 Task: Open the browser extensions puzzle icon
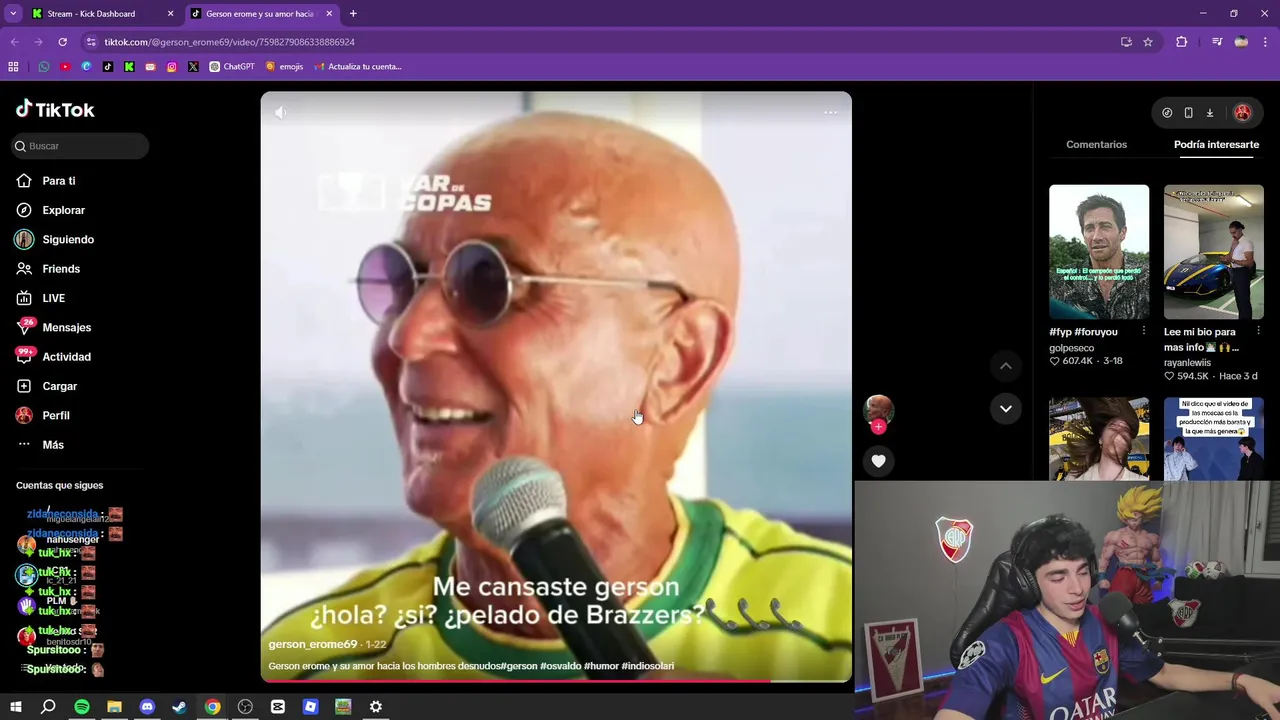coord(1182,42)
